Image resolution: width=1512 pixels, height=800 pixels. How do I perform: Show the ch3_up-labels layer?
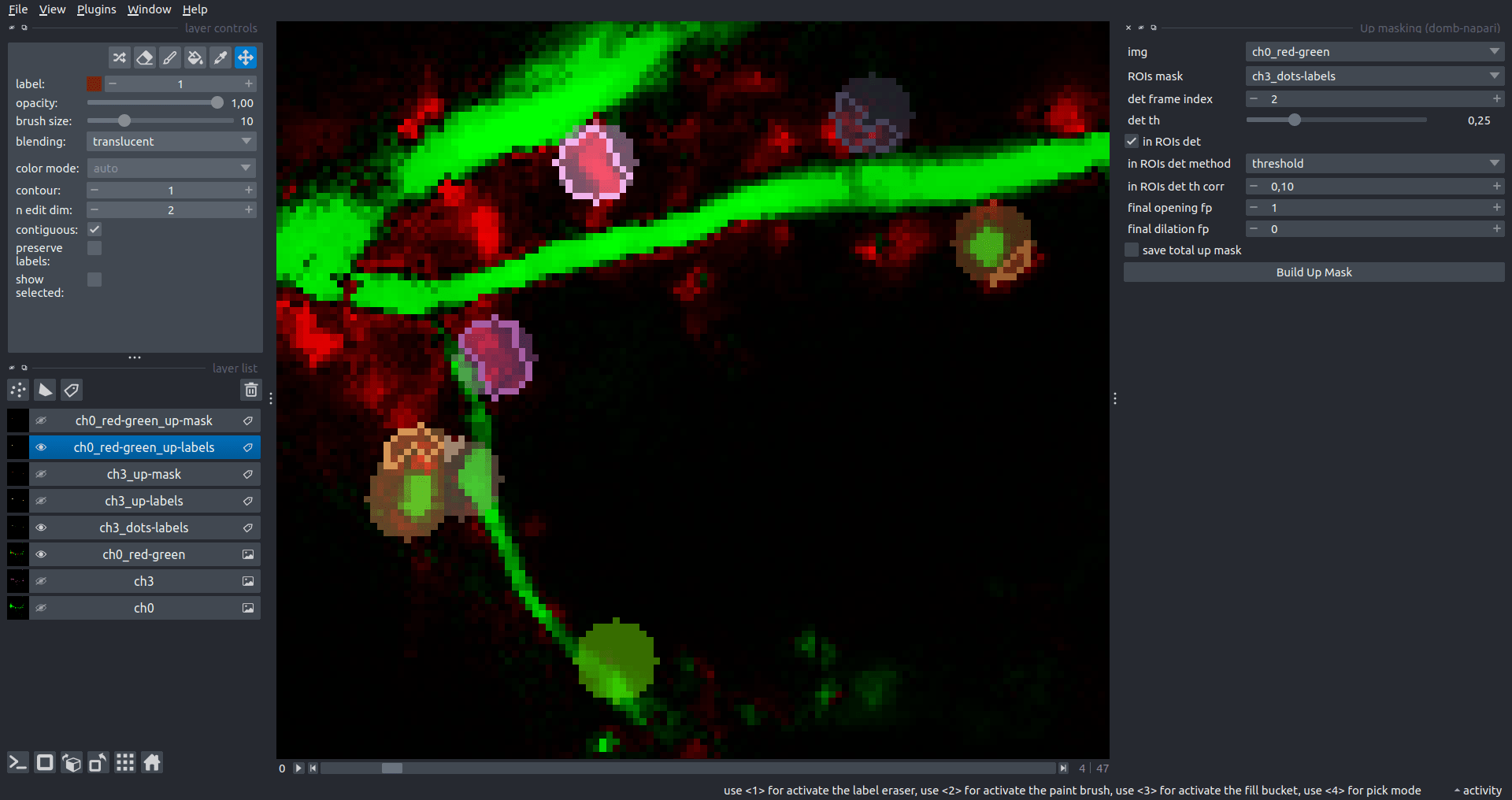point(41,501)
